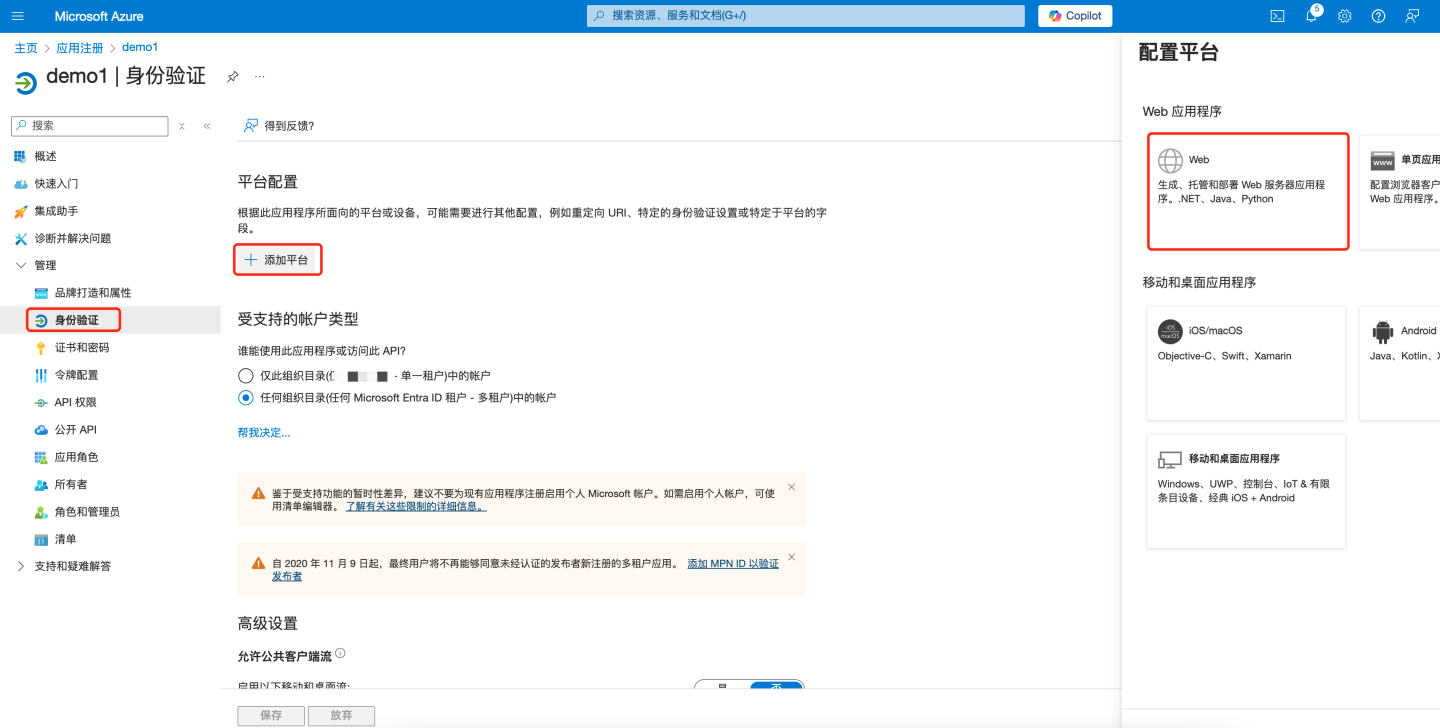Choose the 单页应用 platform card
Screen dimensions: 1440x728
point(1400,191)
